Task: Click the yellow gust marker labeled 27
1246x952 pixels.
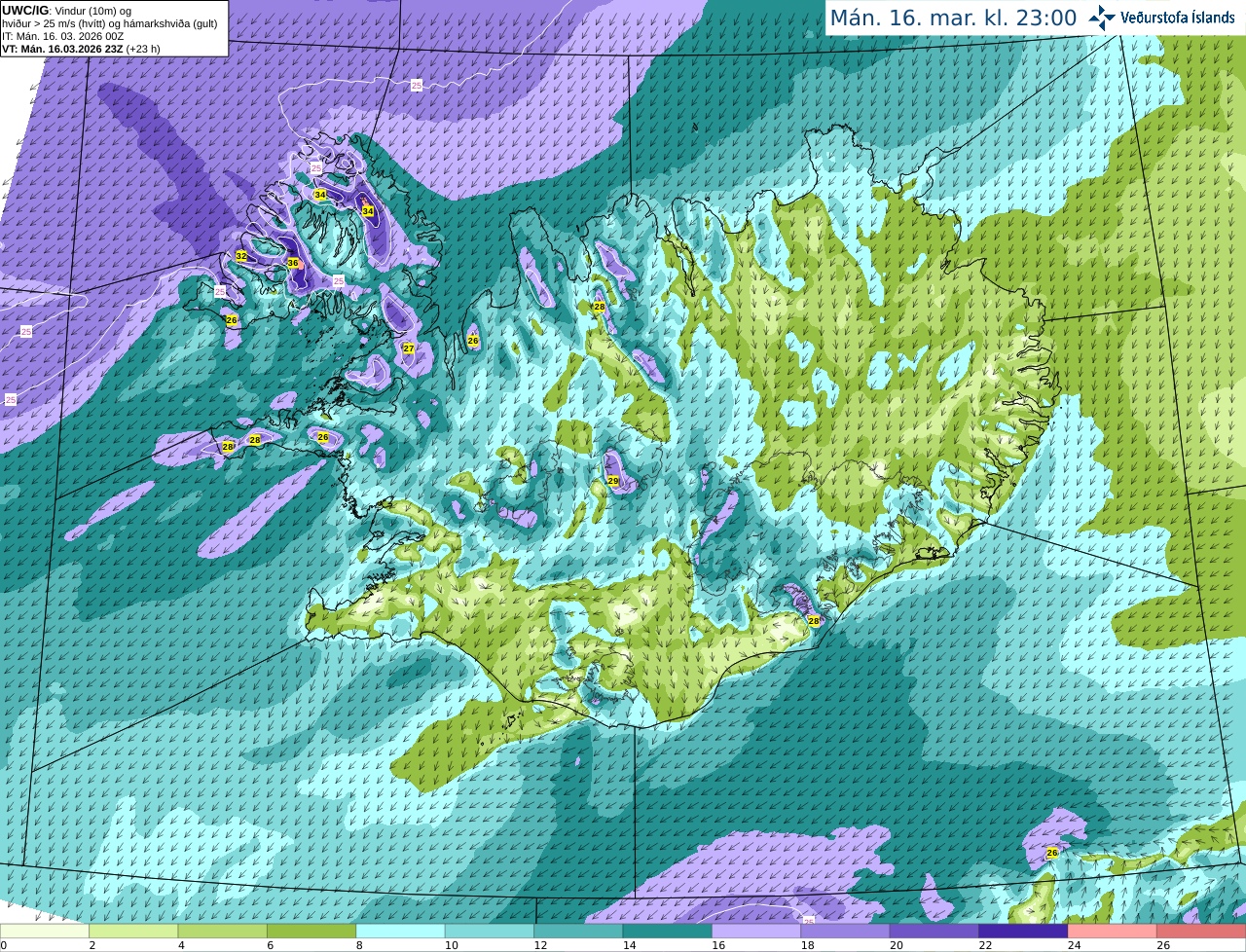Action: [x=409, y=348]
